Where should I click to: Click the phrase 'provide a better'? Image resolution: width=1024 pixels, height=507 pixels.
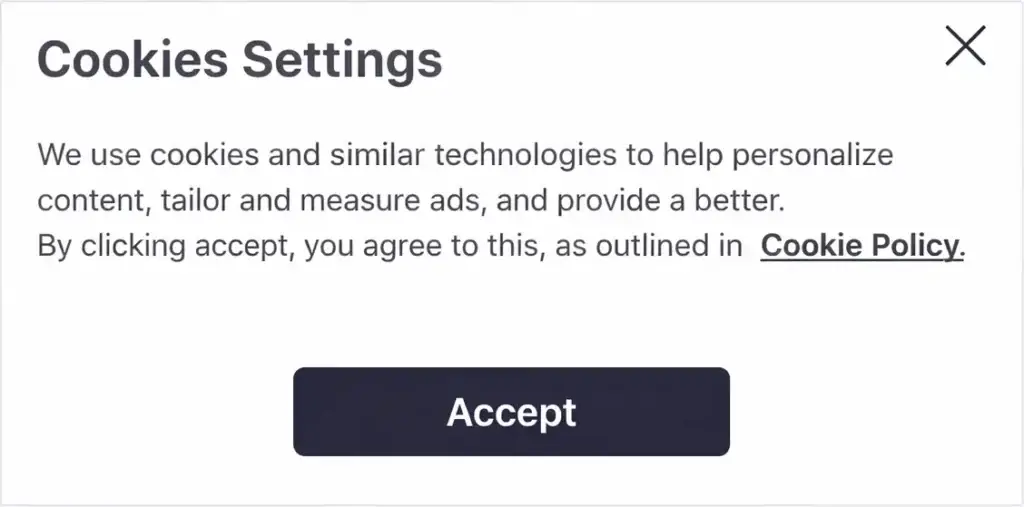(668, 201)
